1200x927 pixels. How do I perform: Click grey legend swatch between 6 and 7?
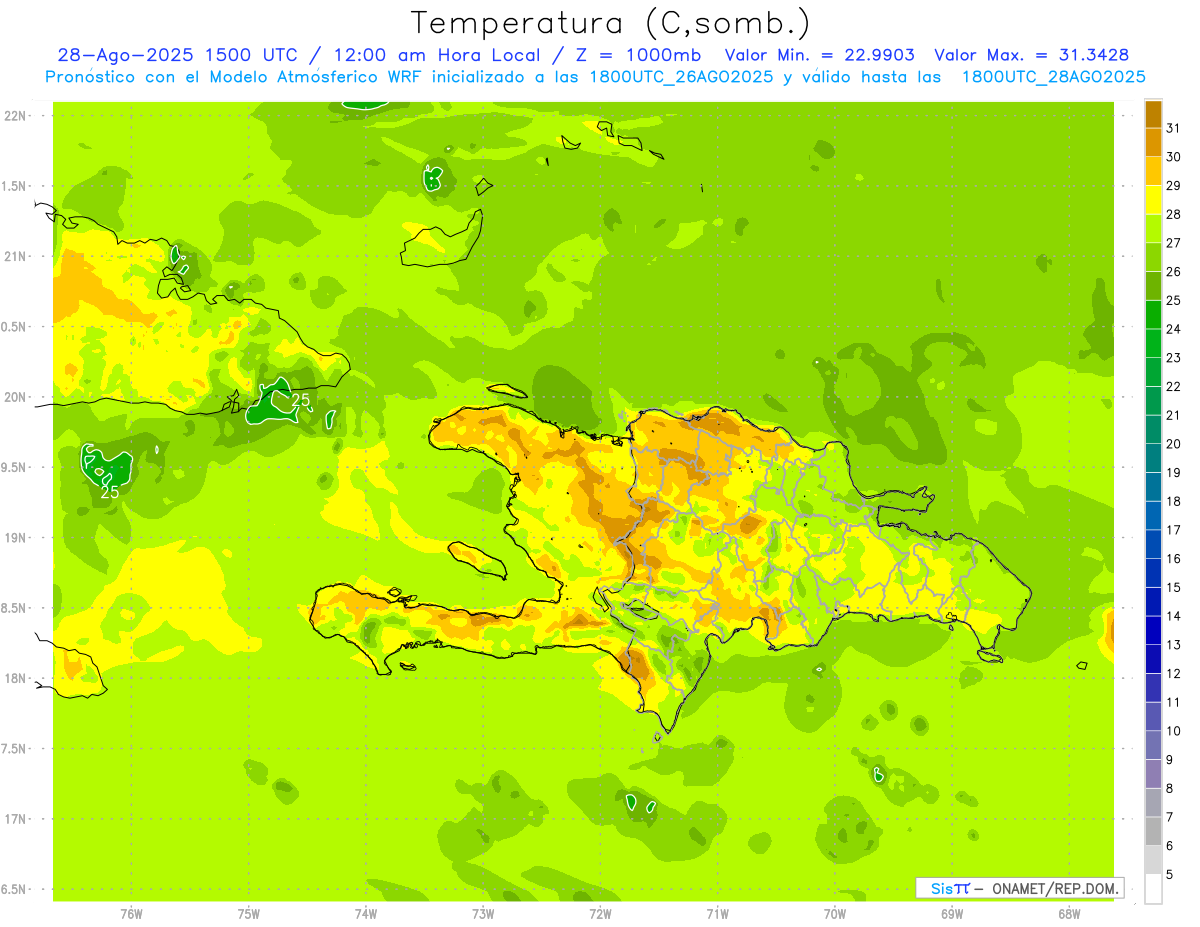tap(1153, 831)
